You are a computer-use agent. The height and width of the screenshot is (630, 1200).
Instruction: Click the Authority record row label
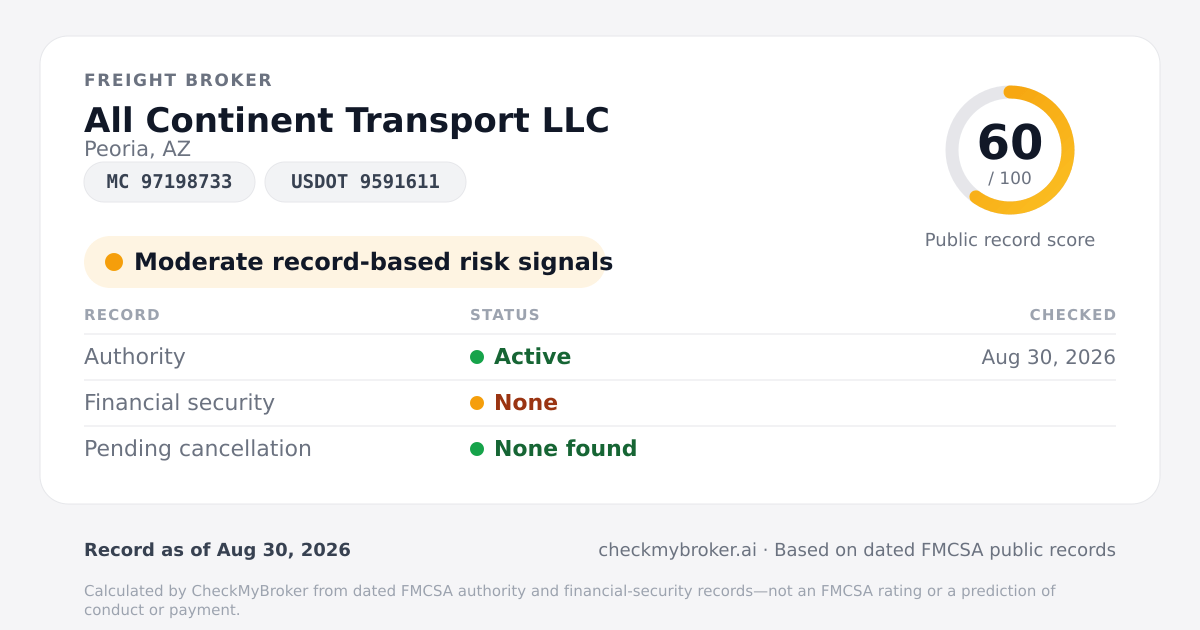tap(135, 357)
